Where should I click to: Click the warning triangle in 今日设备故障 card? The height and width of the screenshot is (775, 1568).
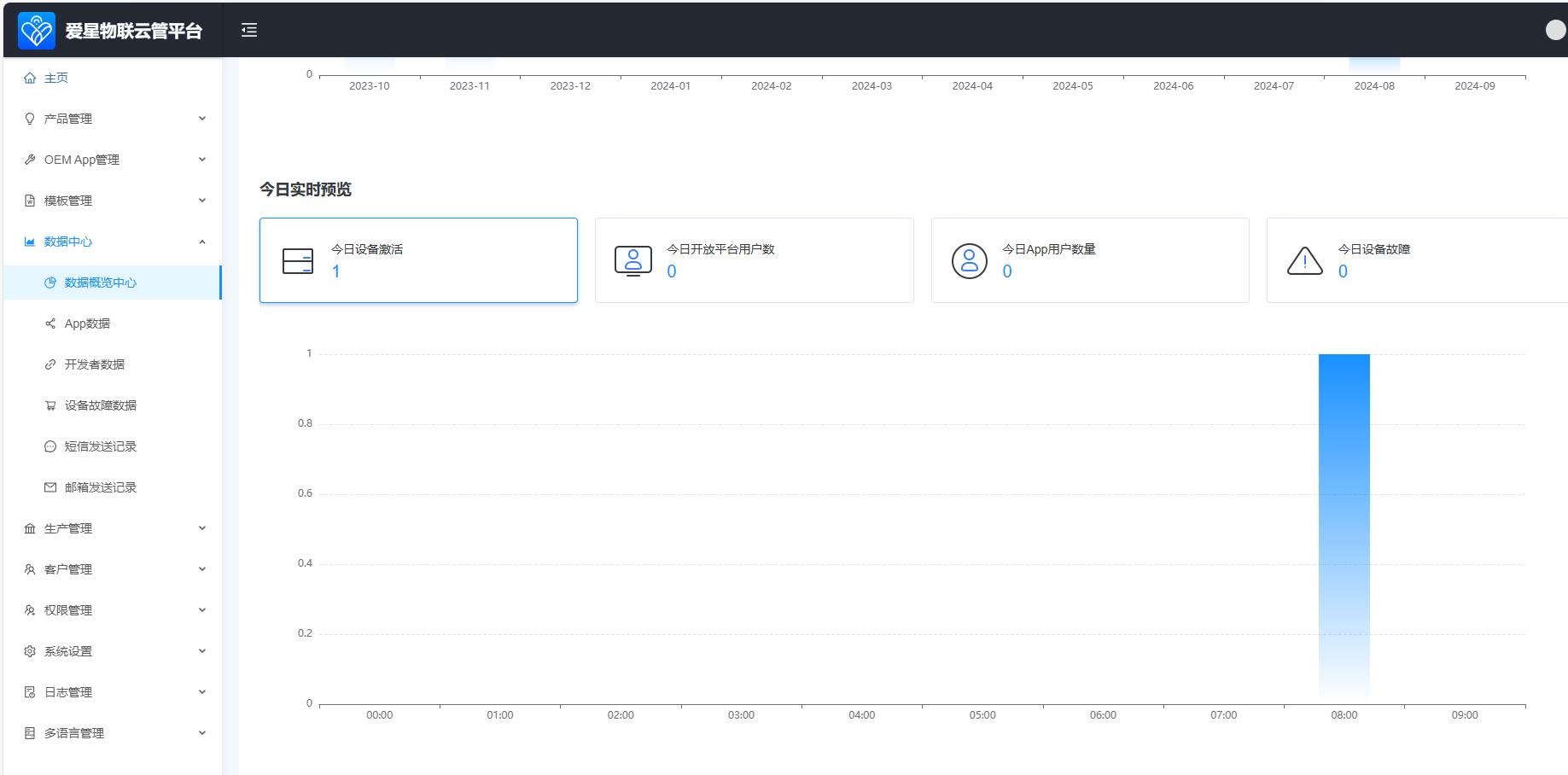(1305, 261)
